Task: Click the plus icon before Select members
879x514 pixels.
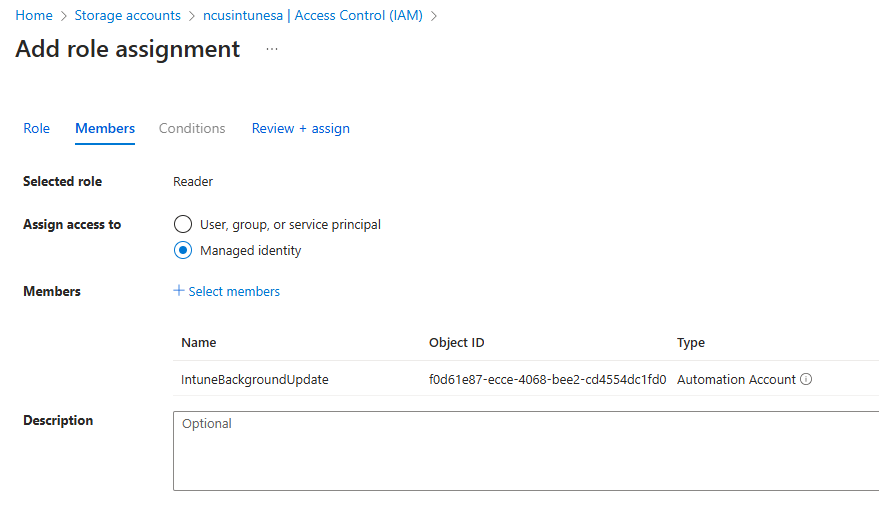Action: (179, 291)
